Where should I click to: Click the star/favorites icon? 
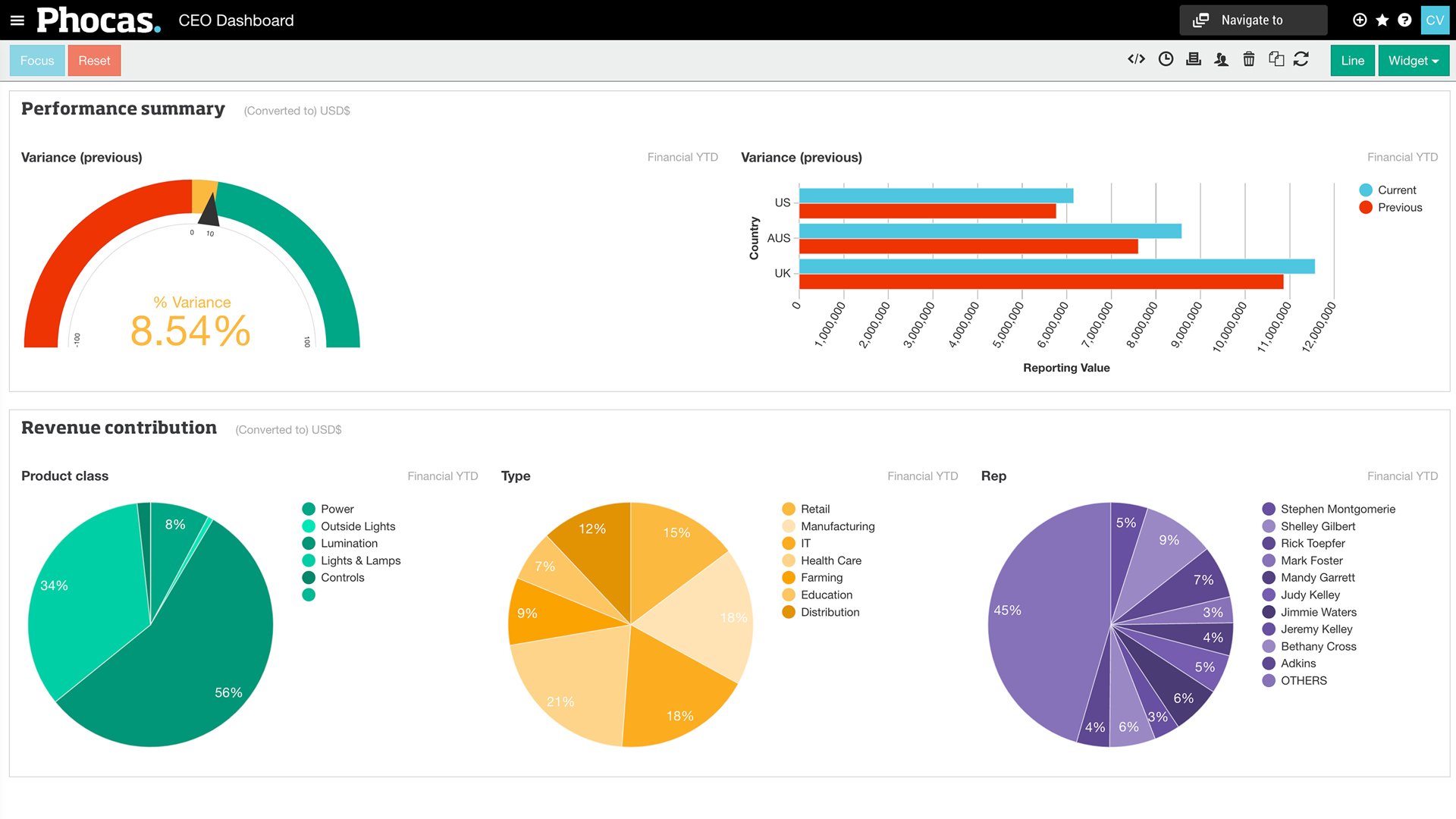tap(1383, 20)
